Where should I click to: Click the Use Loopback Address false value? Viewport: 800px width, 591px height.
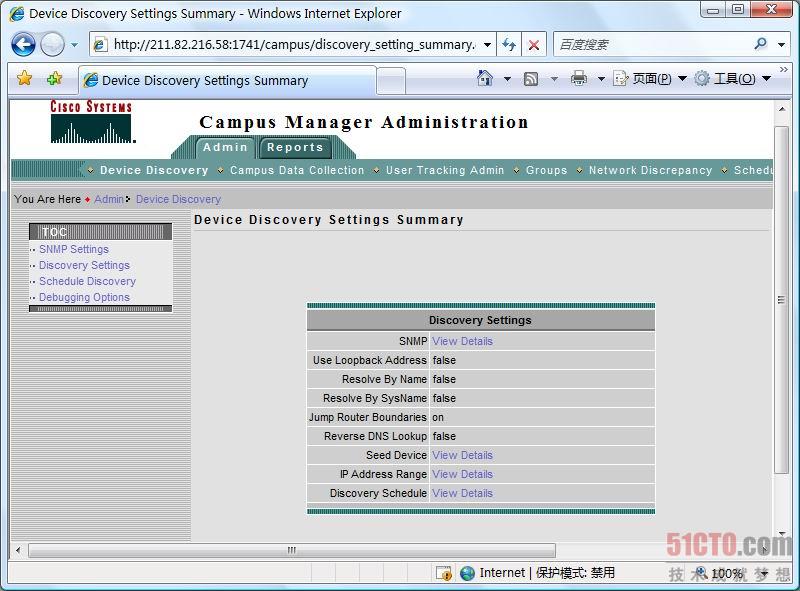click(x=444, y=360)
